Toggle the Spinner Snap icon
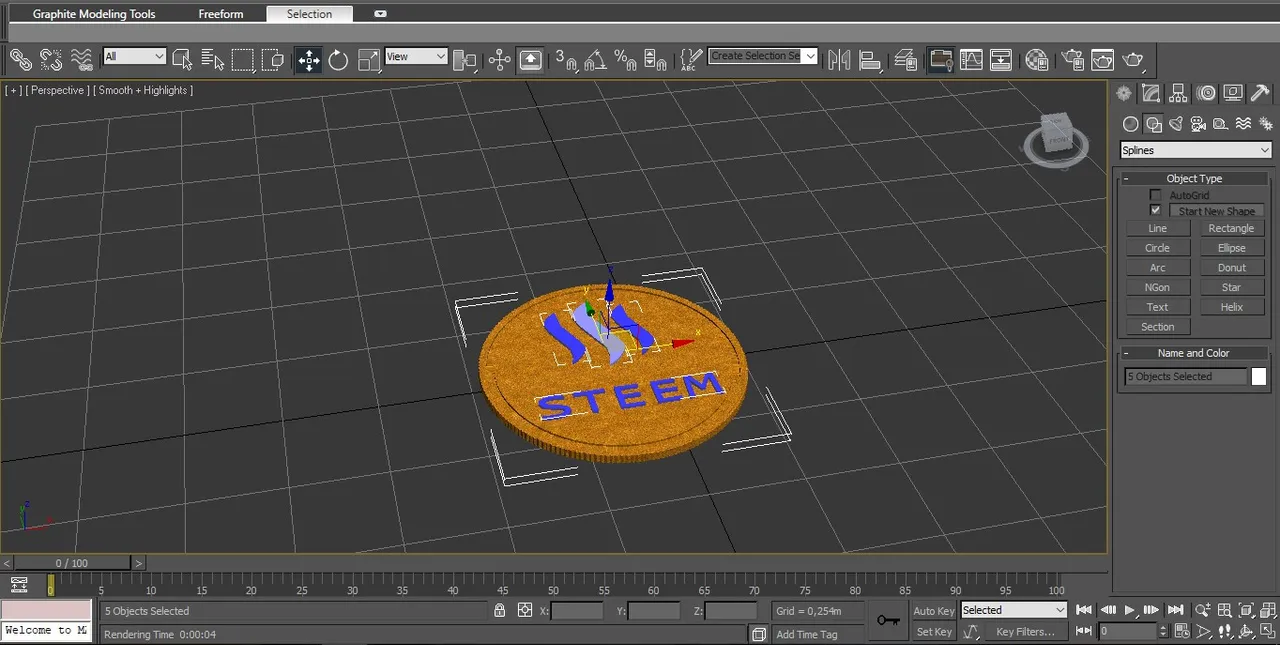Image resolution: width=1280 pixels, height=645 pixels. pos(656,60)
